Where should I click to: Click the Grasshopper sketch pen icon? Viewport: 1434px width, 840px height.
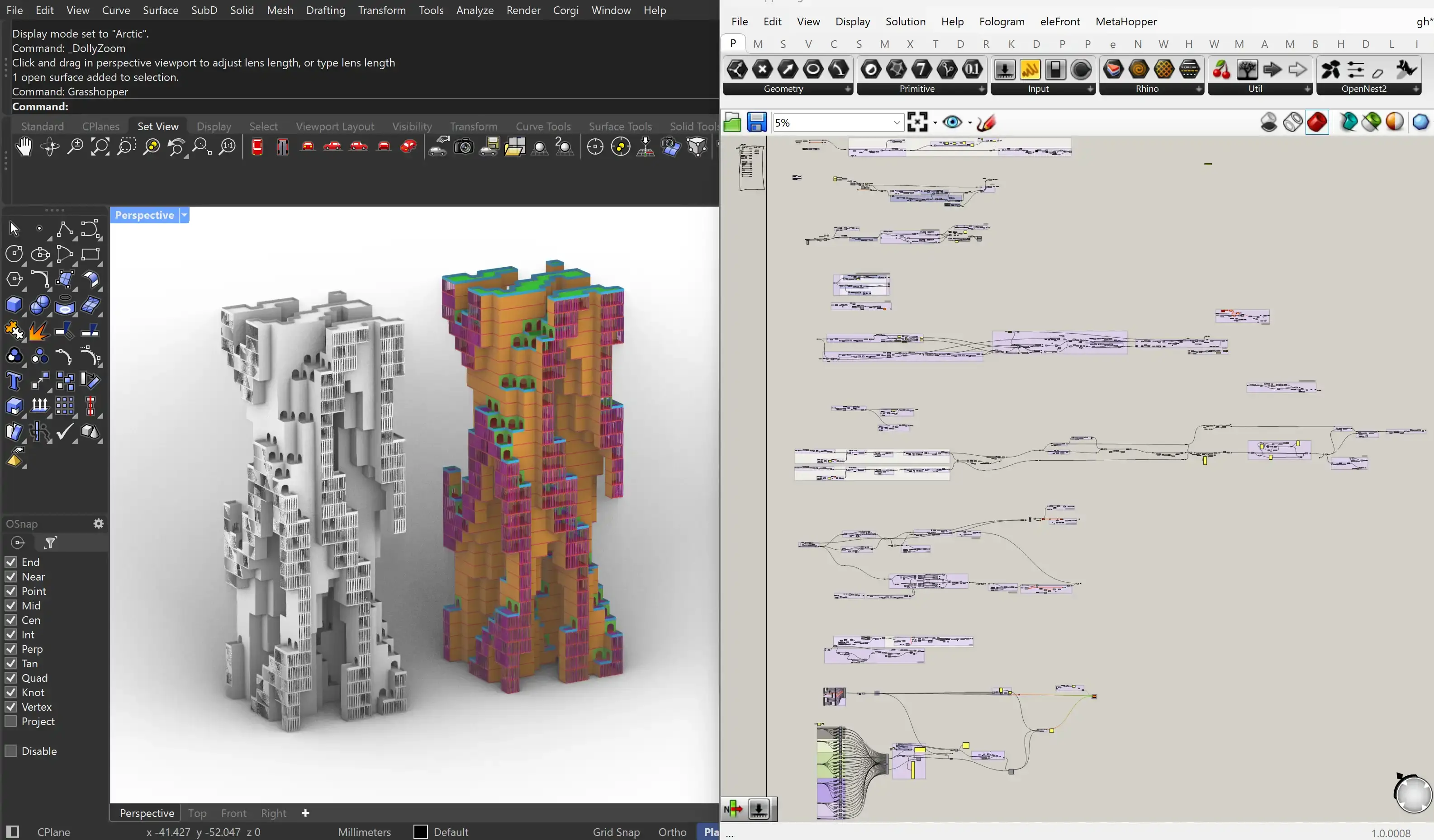(986, 122)
